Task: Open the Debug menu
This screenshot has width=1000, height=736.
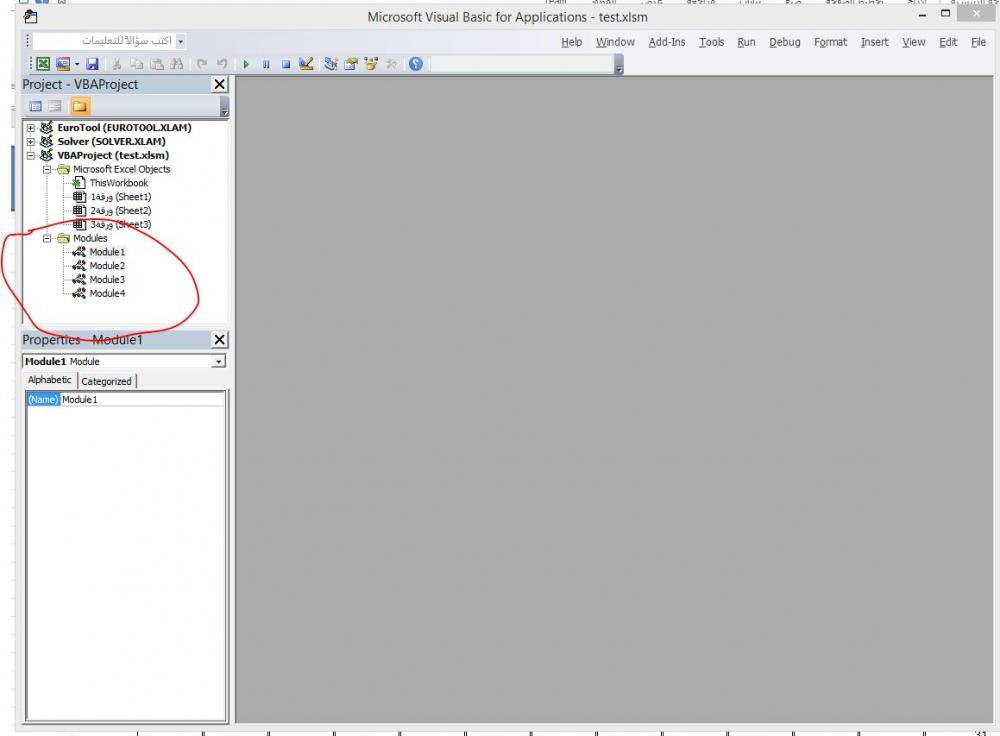Action: point(784,42)
